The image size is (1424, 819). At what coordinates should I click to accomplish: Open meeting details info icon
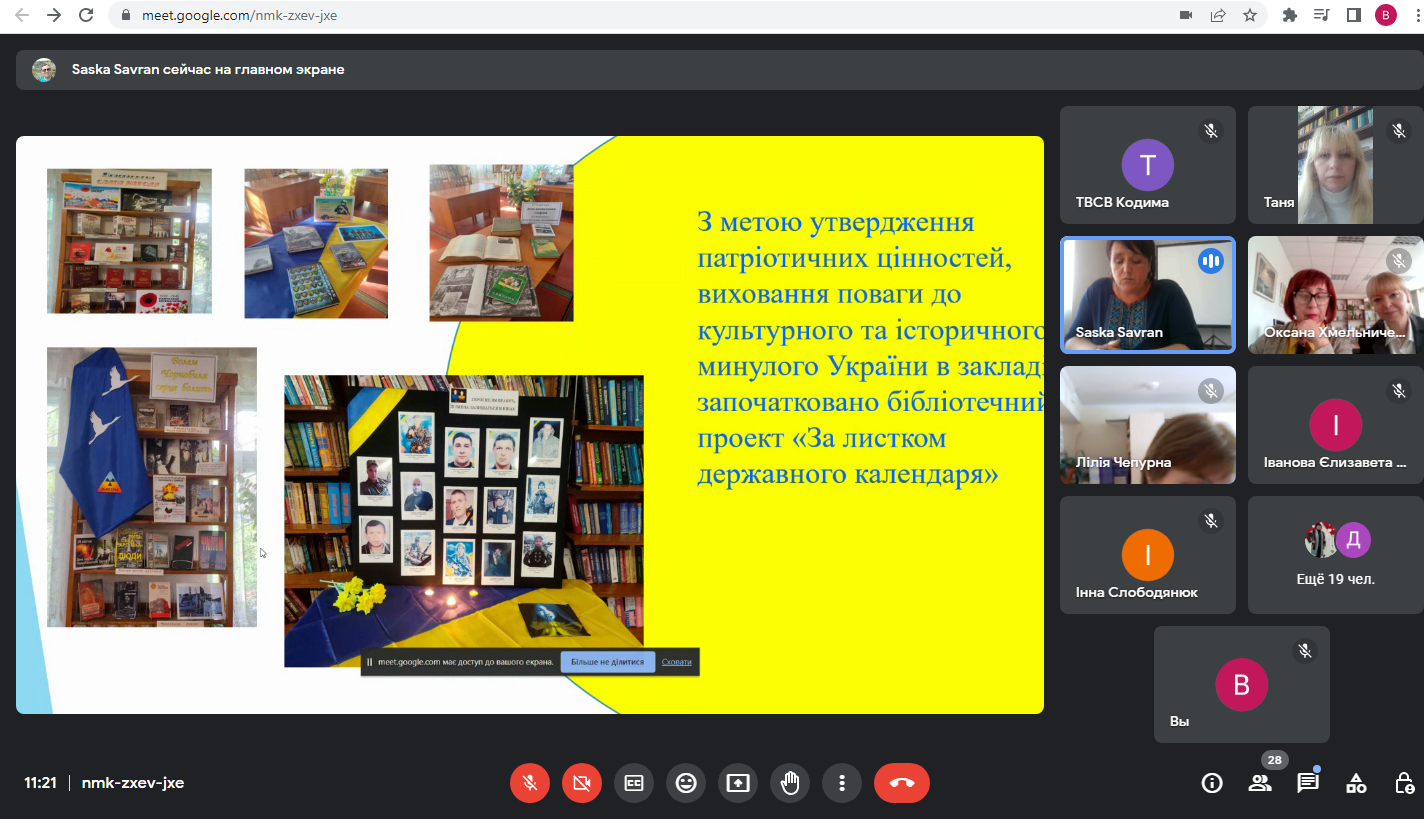click(x=1212, y=783)
